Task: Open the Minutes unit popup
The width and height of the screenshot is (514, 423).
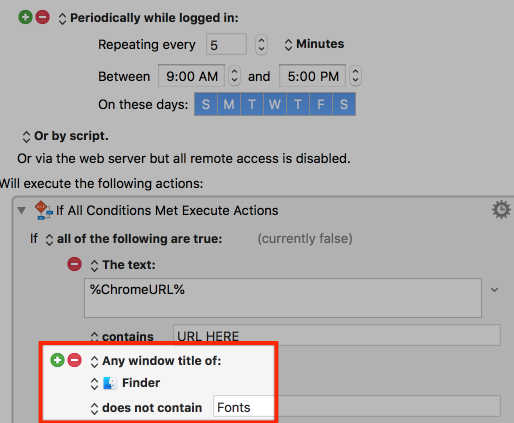Action: click(x=314, y=44)
